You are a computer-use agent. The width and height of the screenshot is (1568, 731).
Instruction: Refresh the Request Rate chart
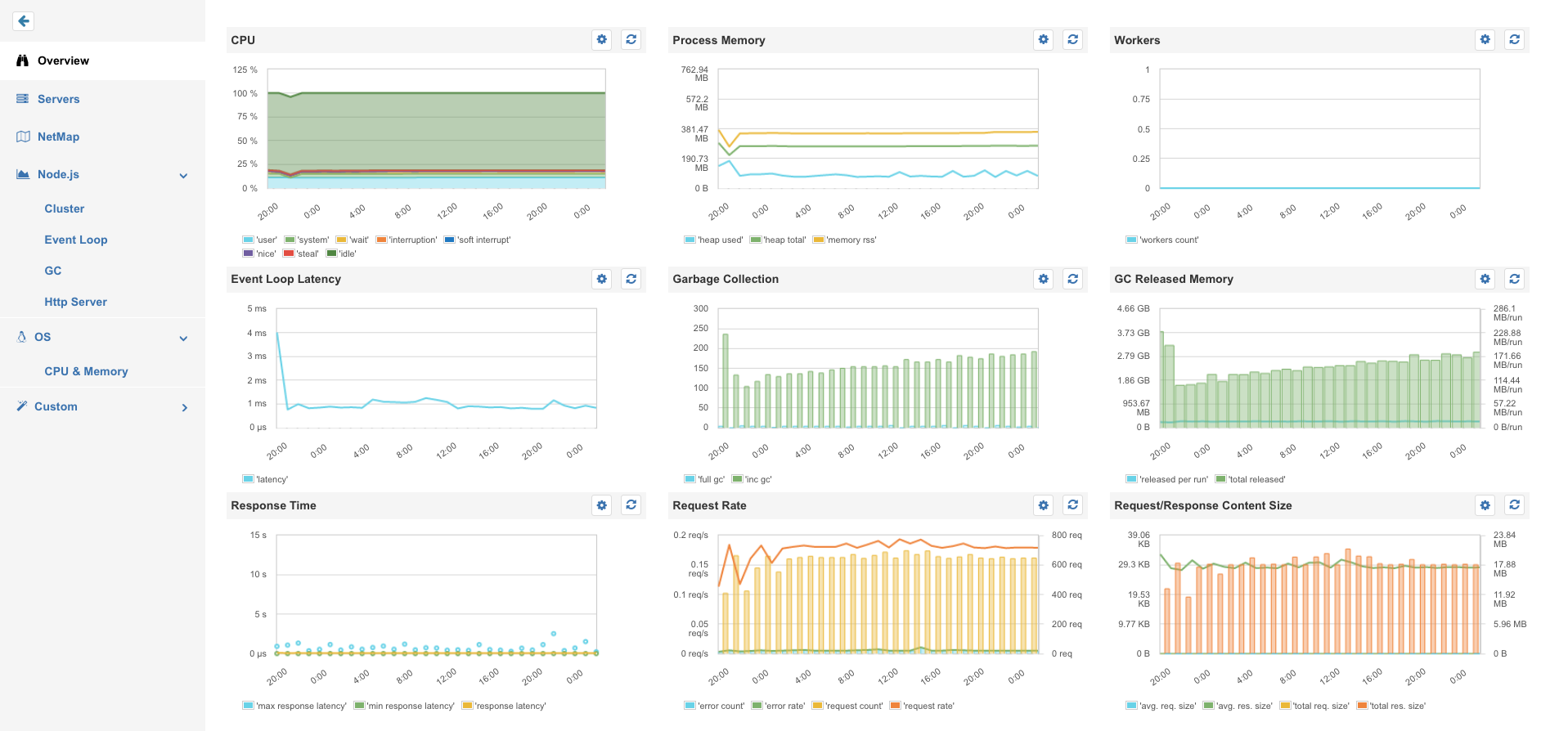click(1073, 505)
